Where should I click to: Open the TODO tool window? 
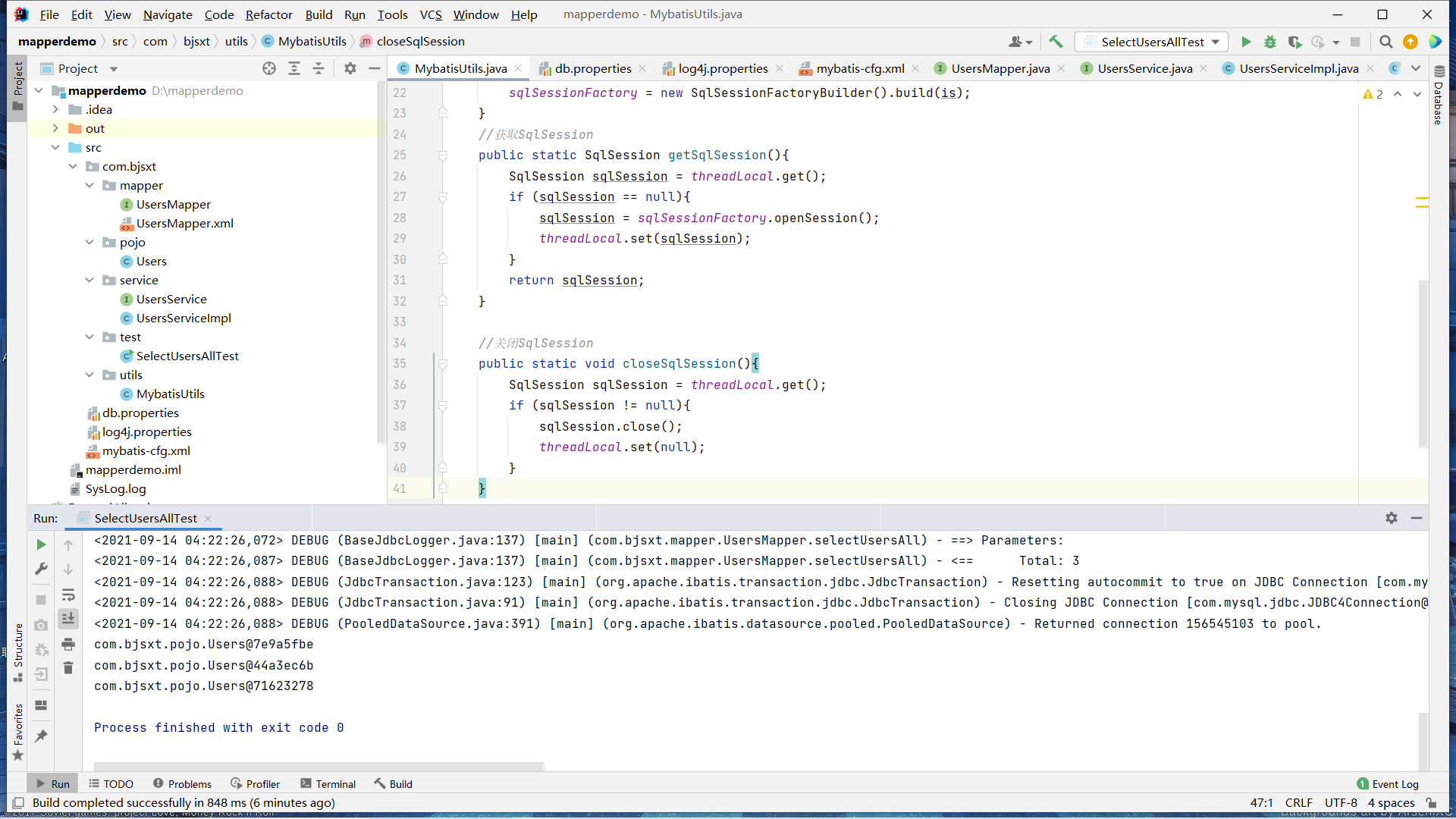coord(111,784)
